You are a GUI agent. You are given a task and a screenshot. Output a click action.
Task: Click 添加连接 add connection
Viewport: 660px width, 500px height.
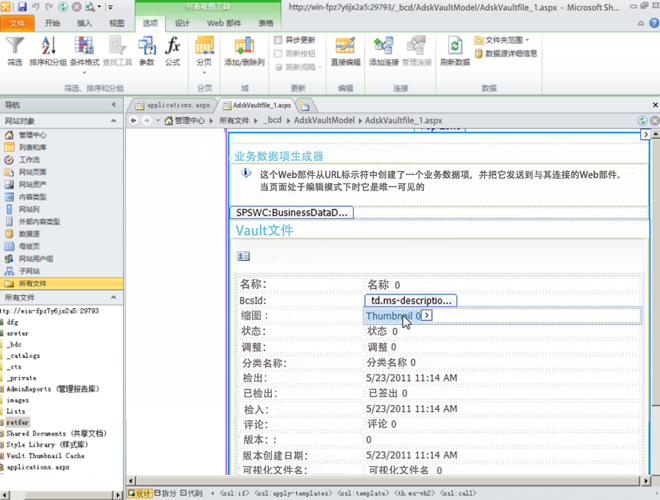click(383, 51)
